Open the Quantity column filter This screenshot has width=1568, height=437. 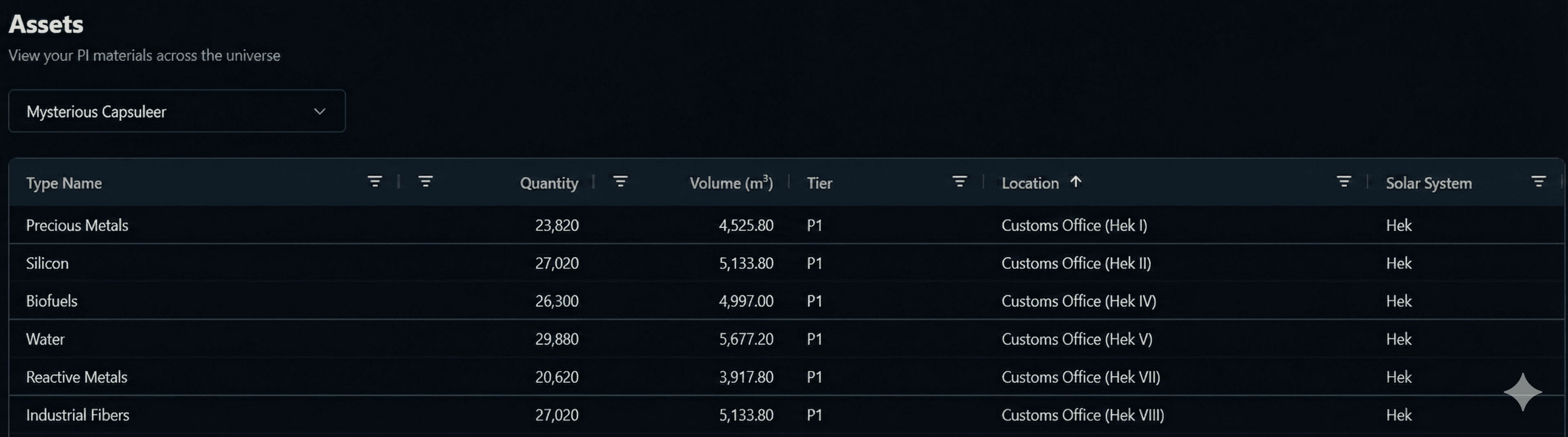click(620, 181)
